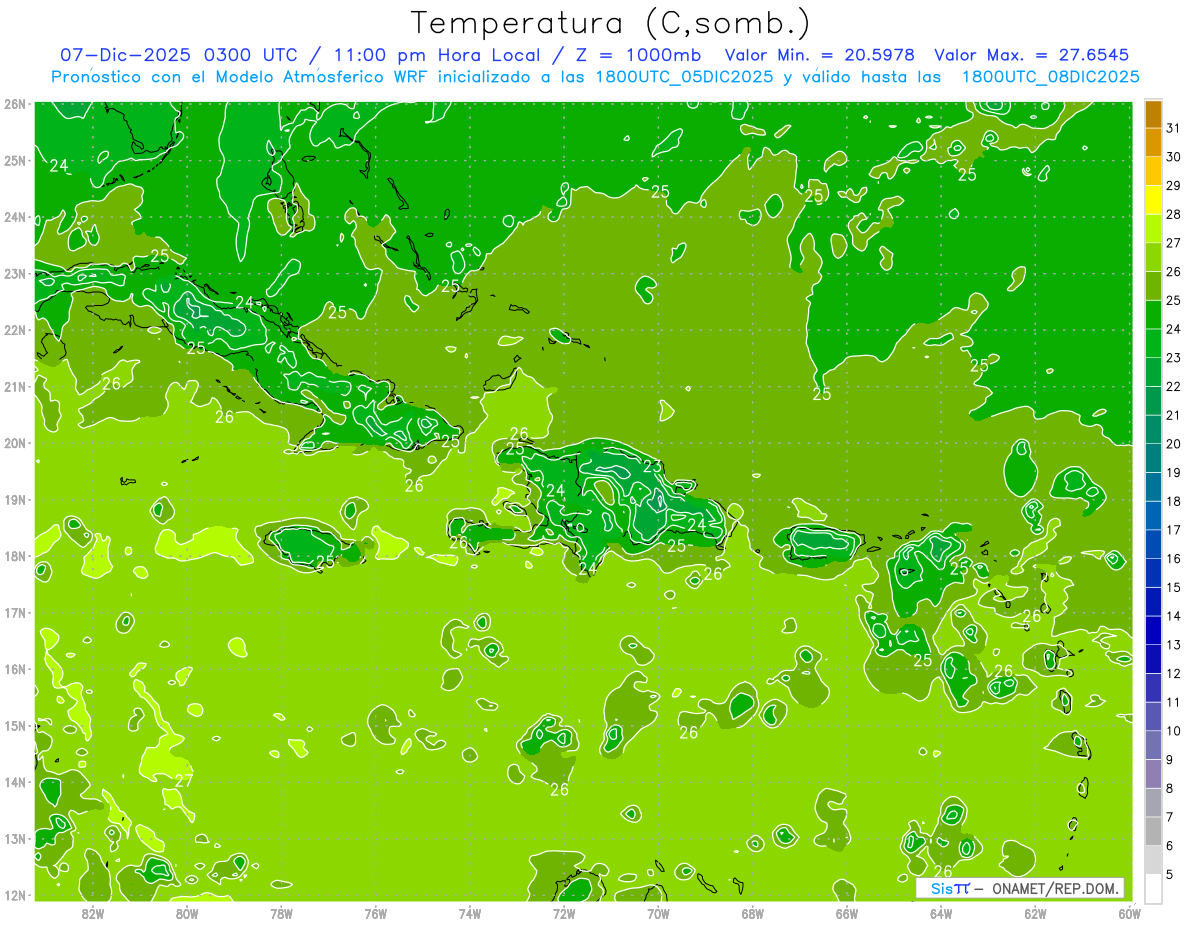Image resolution: width=1200 pixels, height=927 pixels.
Task: Click the longitude axis label 62W
Action: 1035,913
